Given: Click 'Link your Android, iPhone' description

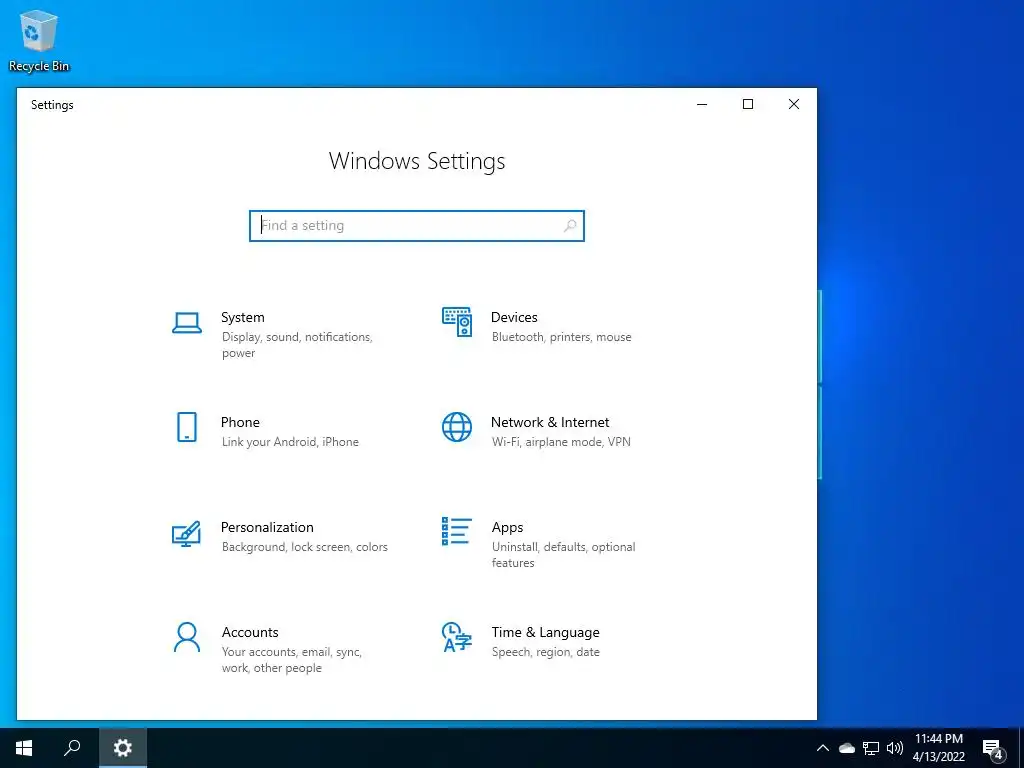Looking at the screenshot, I should click(x=290, y=442).
